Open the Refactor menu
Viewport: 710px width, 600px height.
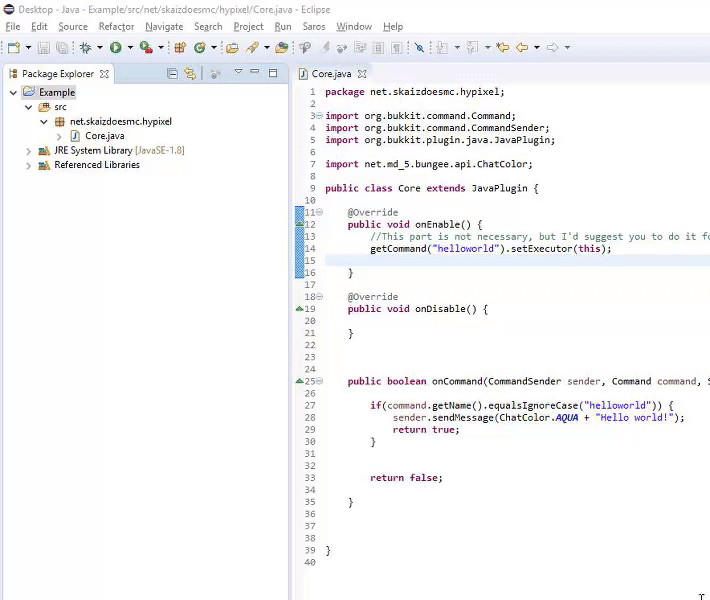[116, 27]
